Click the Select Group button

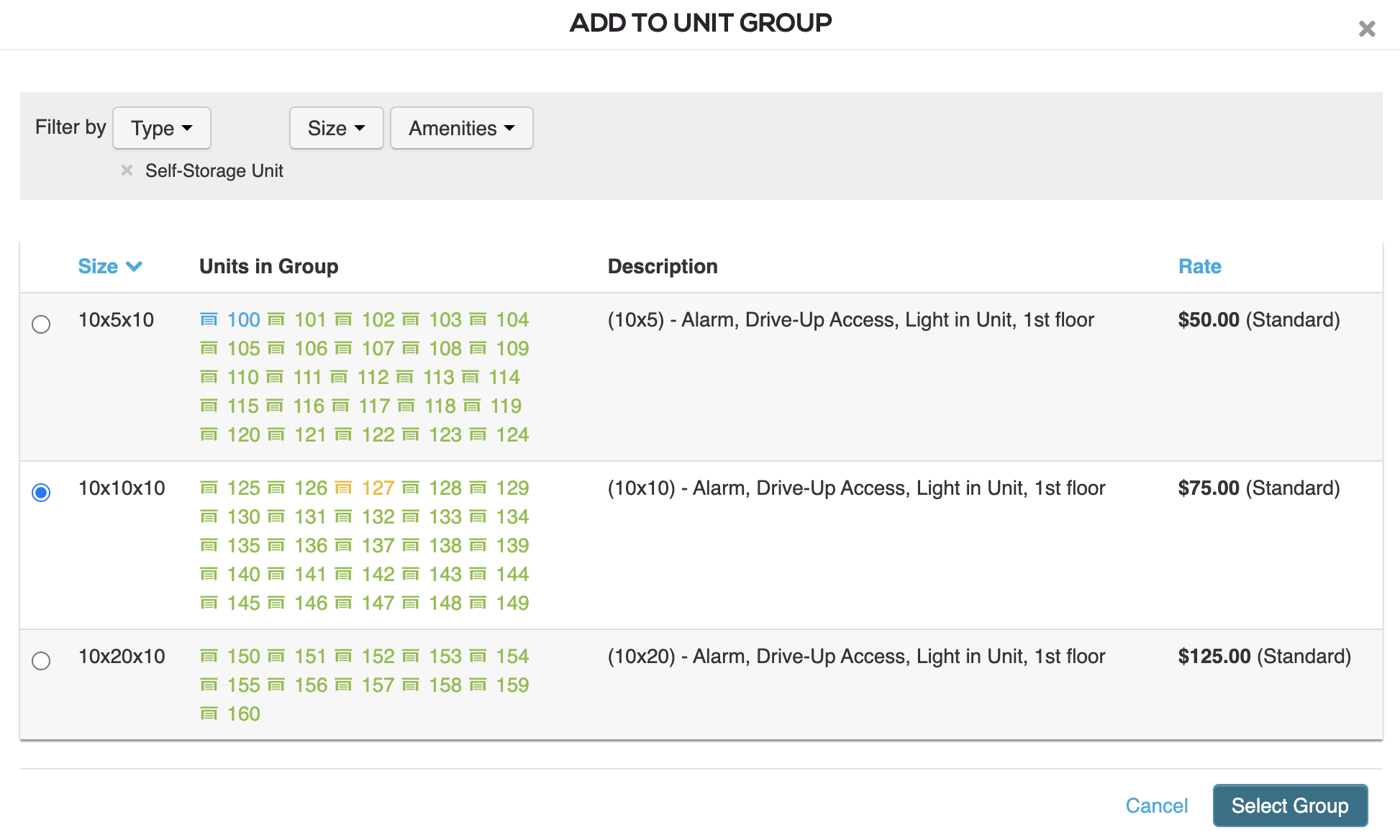(x=1290, y=805)
